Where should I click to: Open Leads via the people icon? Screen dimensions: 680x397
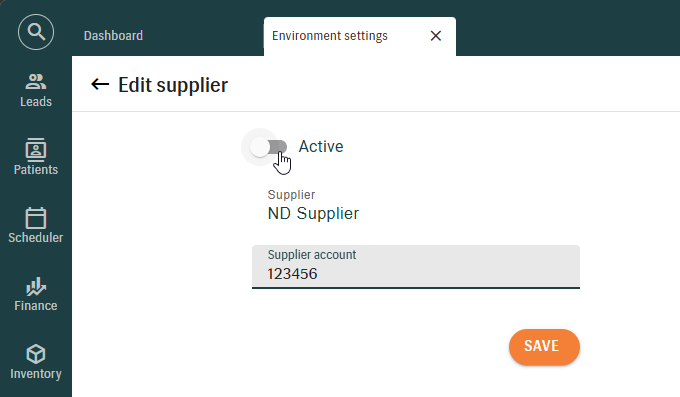pos(36,81)
